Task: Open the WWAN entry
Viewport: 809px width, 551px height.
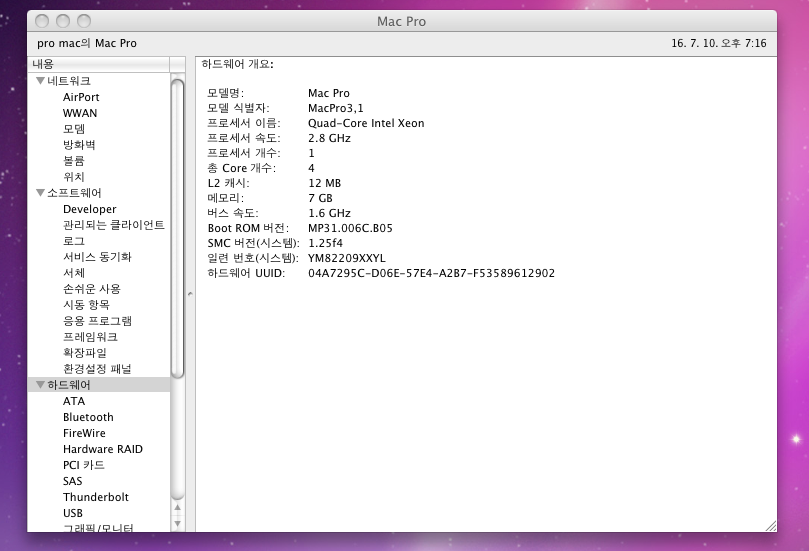Action: [80, 113]
